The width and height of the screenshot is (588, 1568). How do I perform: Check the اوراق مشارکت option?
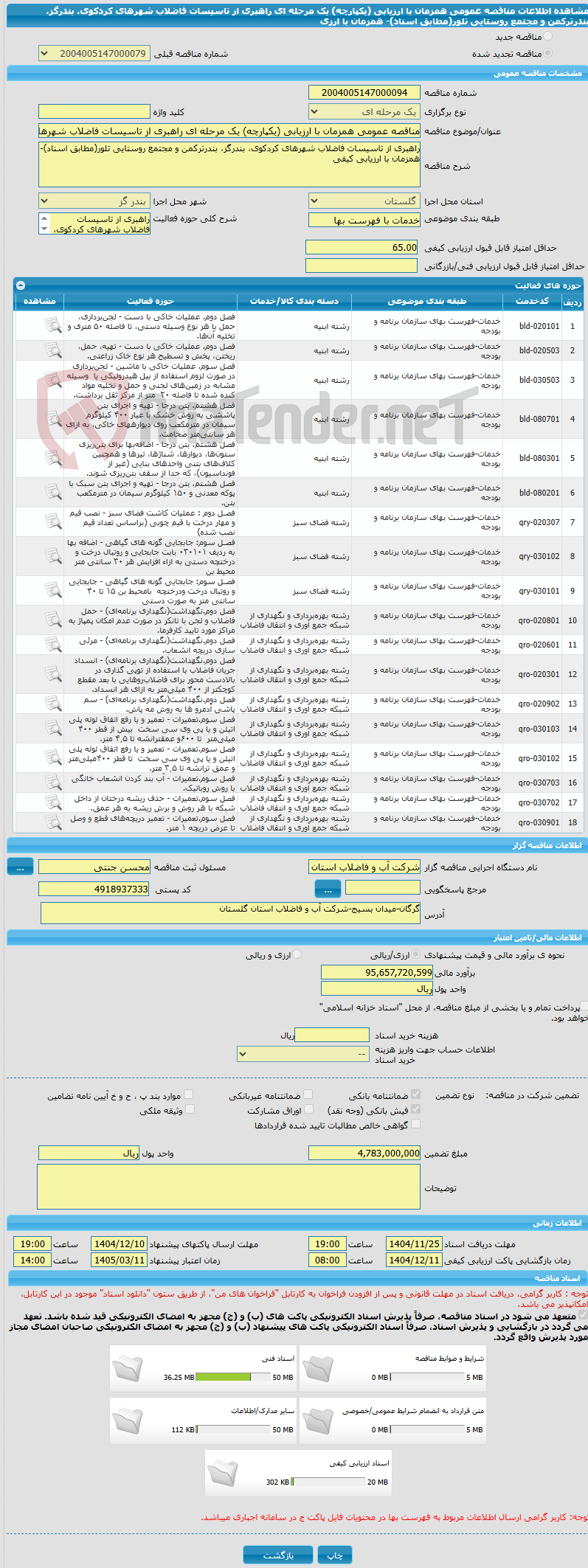click(308, 1109)
